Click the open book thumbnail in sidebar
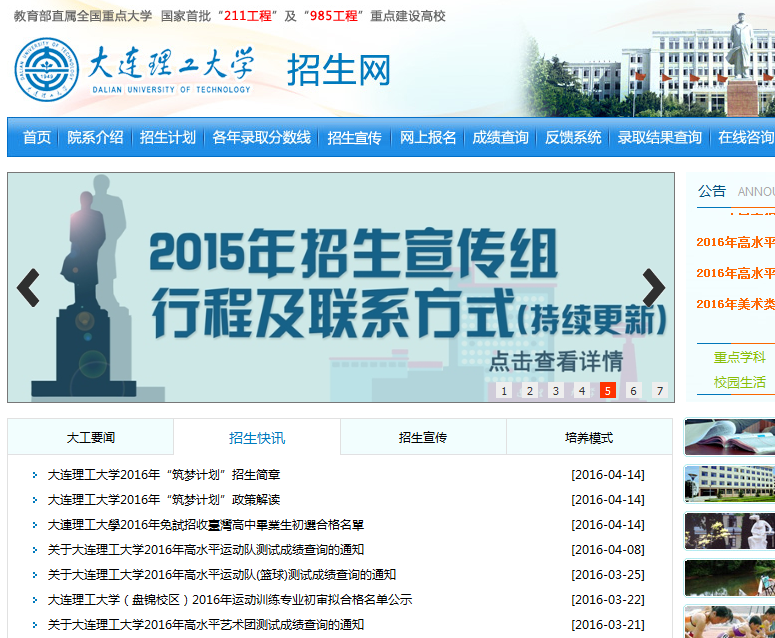 coord(730,437)
